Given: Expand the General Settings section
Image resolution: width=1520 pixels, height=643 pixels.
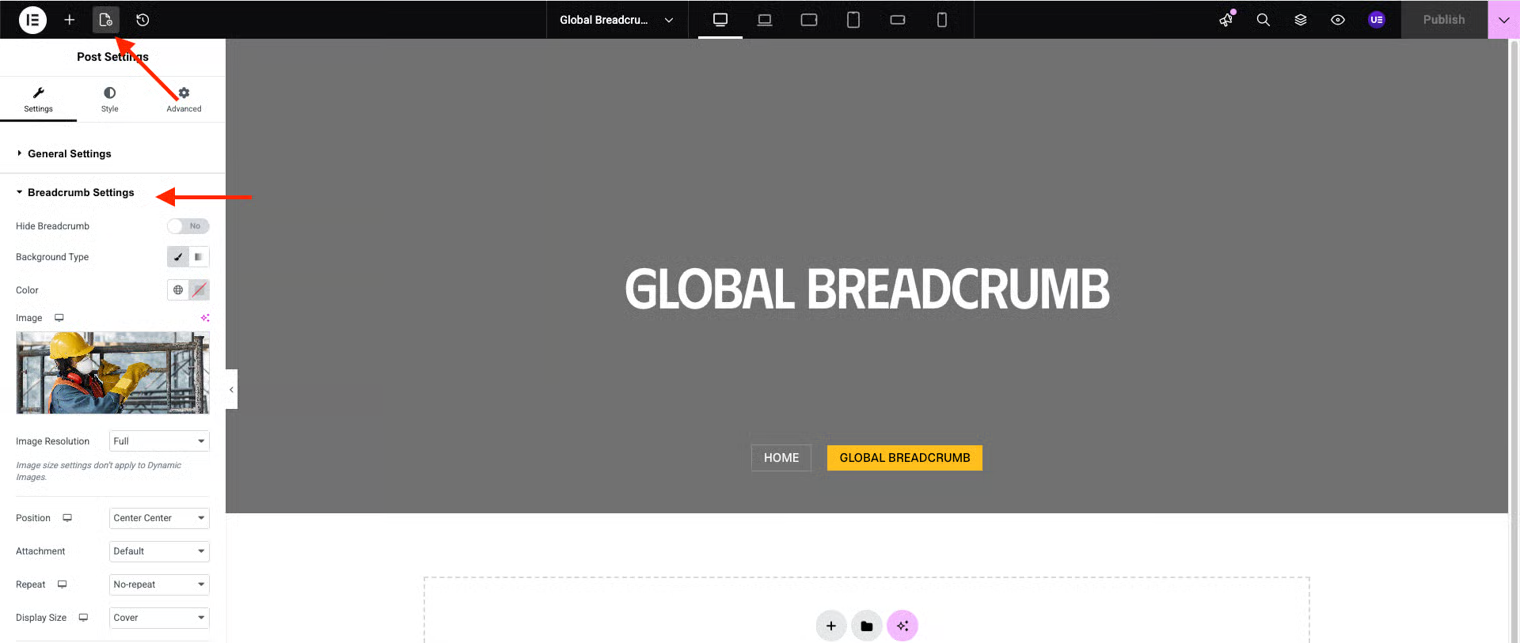Looking at the screenshot, I should [69, 154].
